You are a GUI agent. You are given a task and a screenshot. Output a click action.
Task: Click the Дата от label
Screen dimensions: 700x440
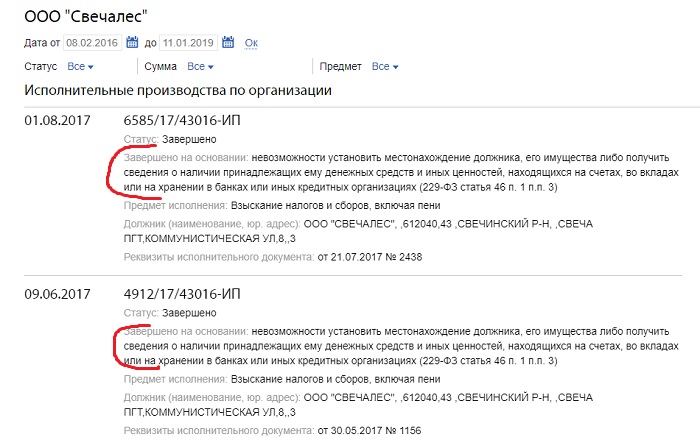point(42,43)
